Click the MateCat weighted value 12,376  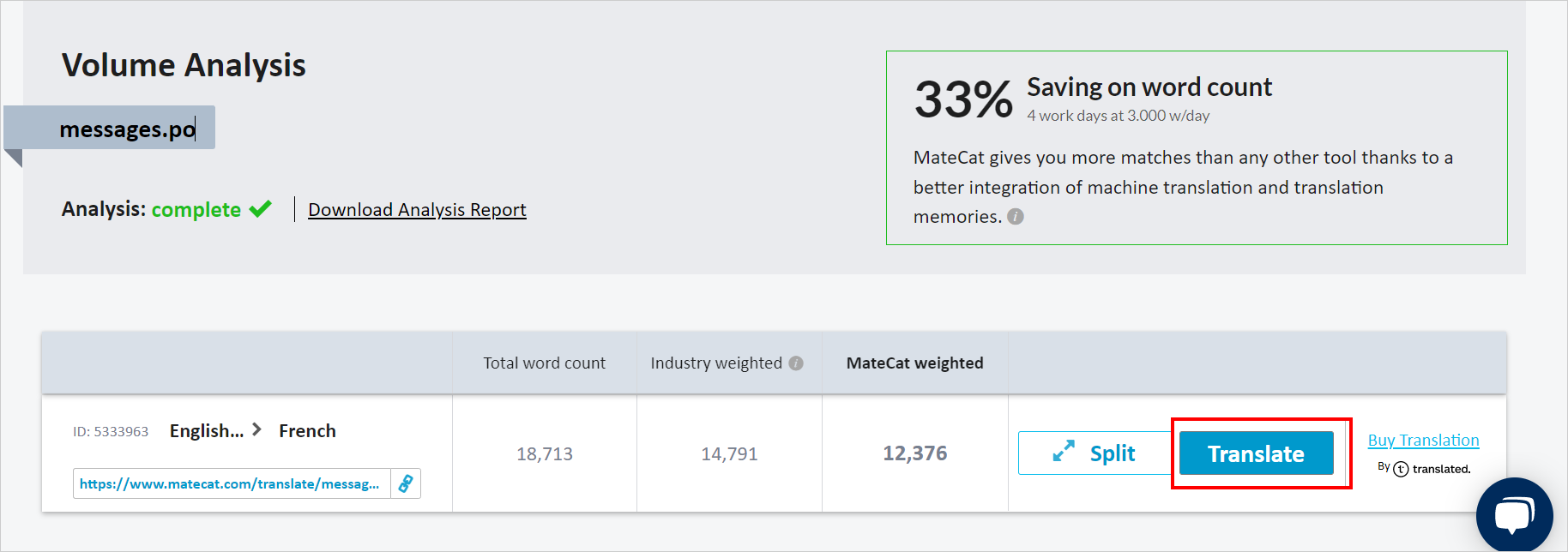click(x=914, y=453)
